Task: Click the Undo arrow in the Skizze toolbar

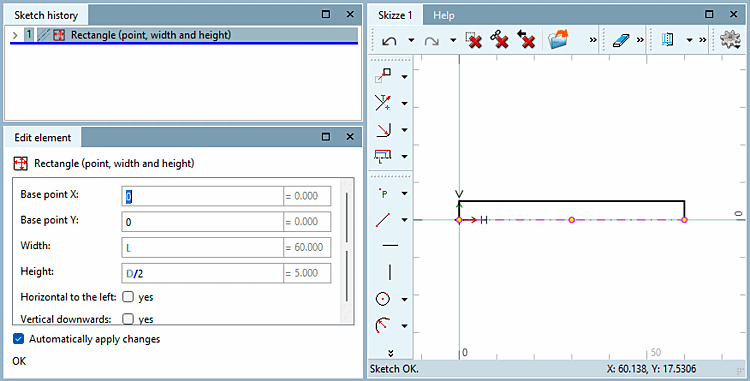Action: point(389,41)
